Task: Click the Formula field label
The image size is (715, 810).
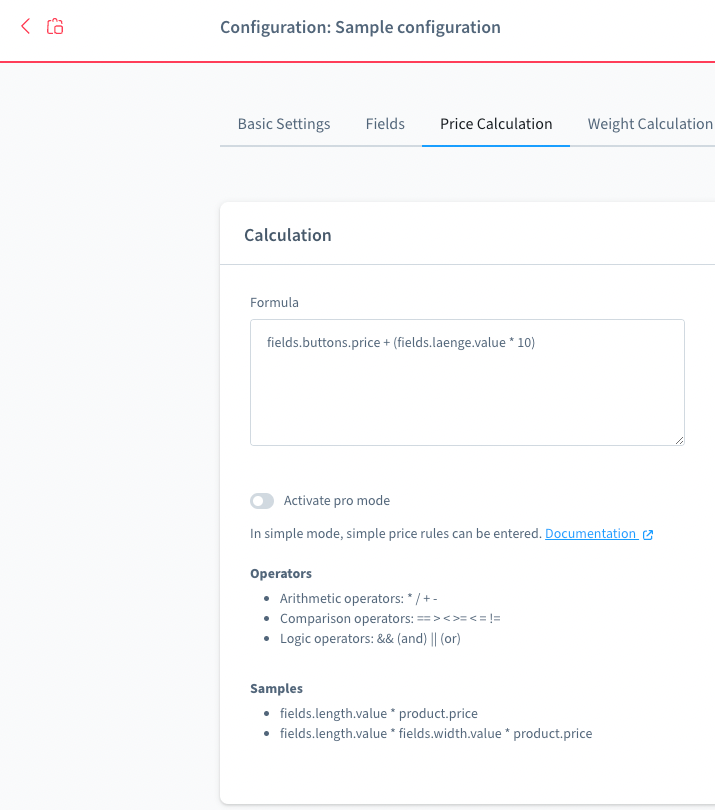Action: pos(274,302)
